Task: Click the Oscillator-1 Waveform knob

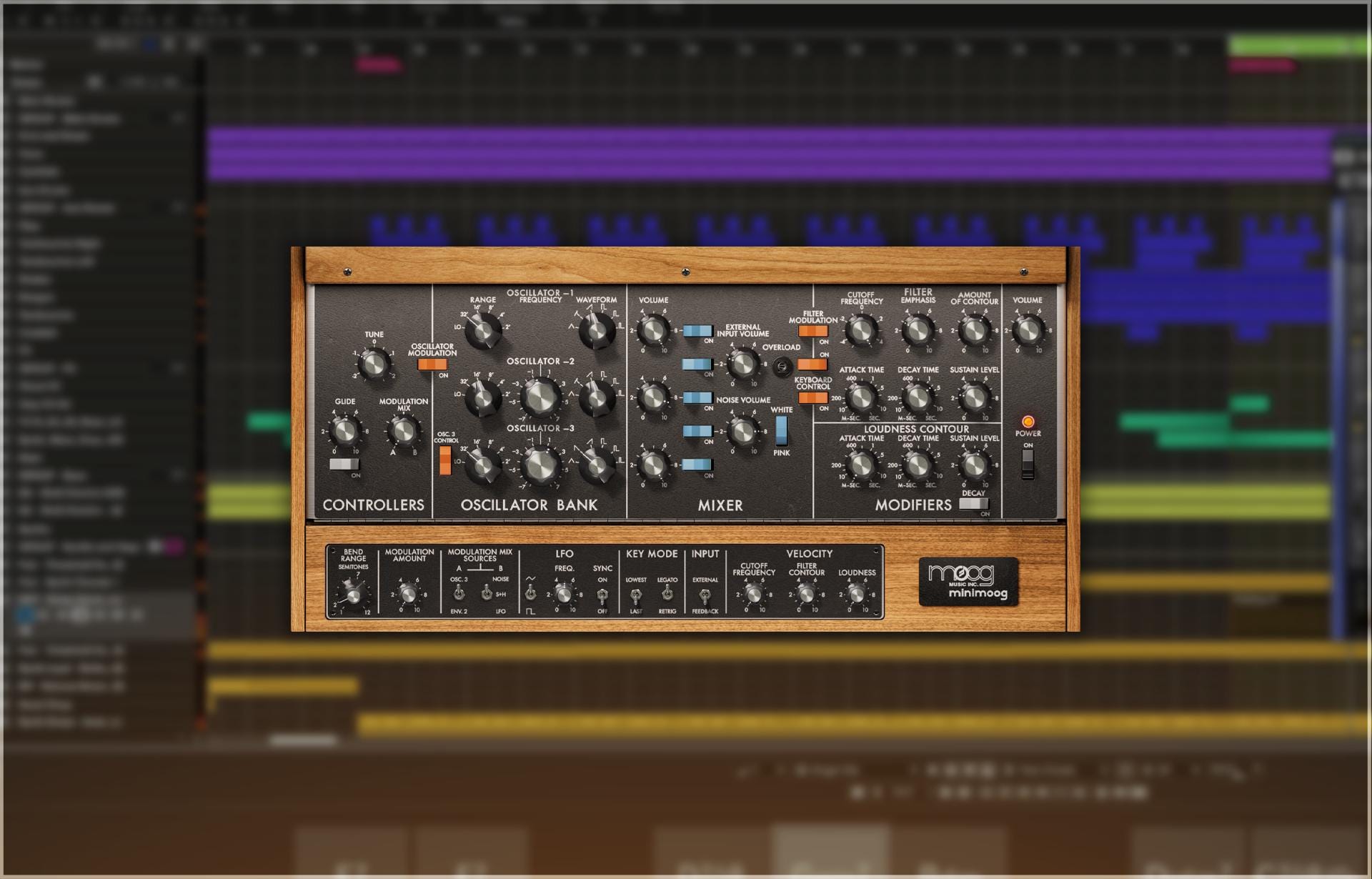Action: click(x=597, y=330)
